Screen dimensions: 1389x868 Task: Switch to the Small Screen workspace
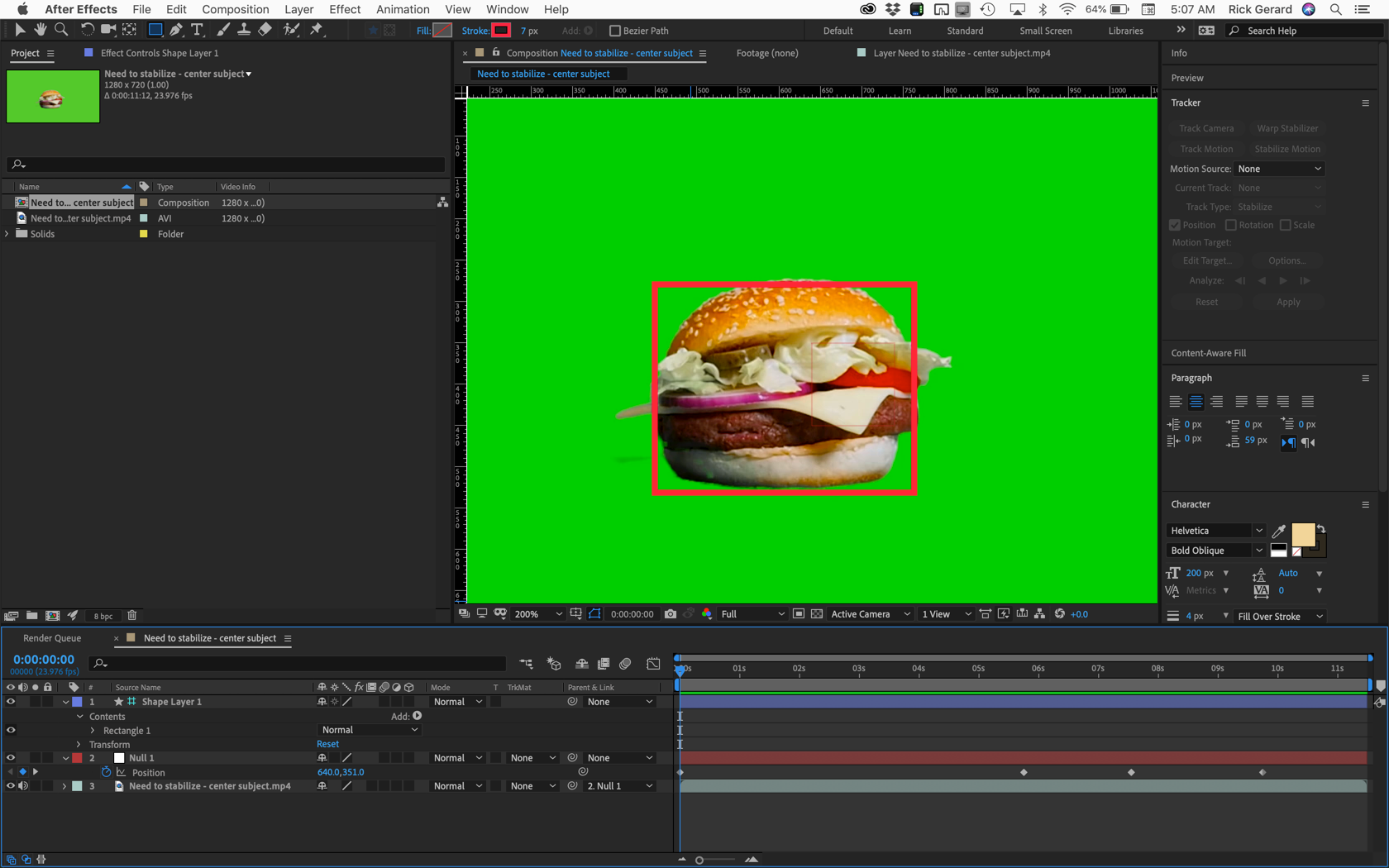click(1045, 31)
